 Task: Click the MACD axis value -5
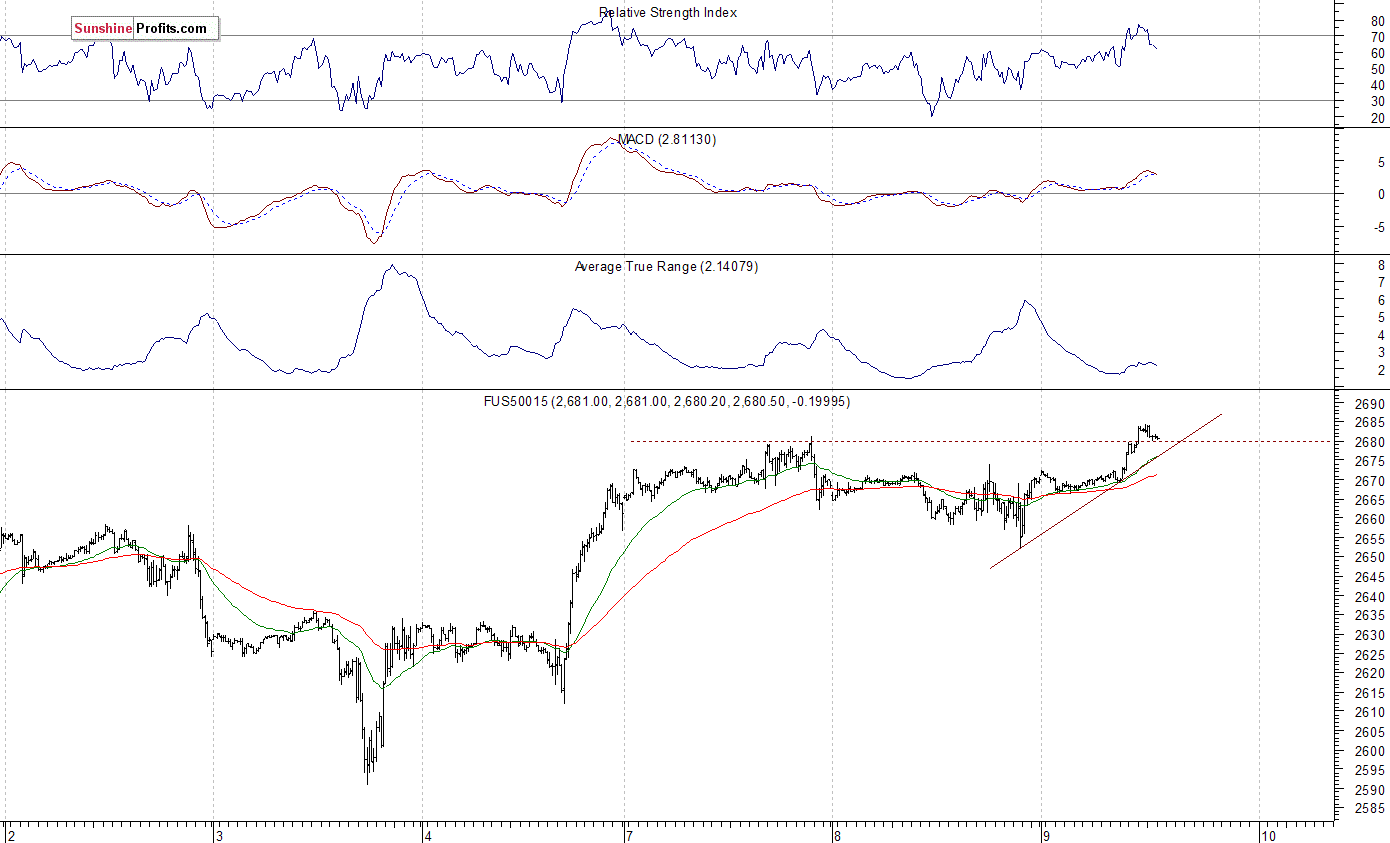tap(1379, 227)
